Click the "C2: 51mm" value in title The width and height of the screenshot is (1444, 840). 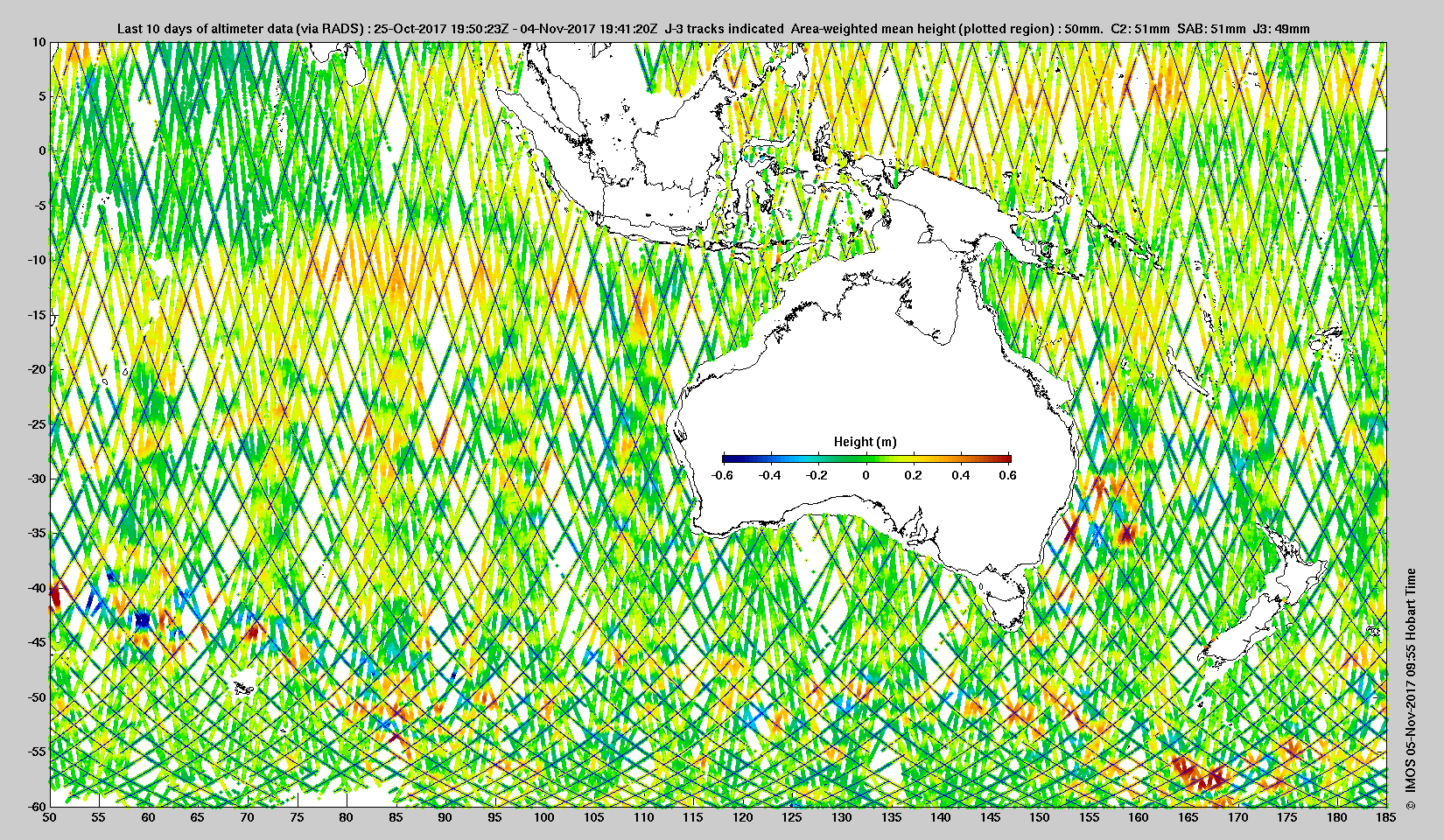pyautogui.click(x=1139, y=29)
